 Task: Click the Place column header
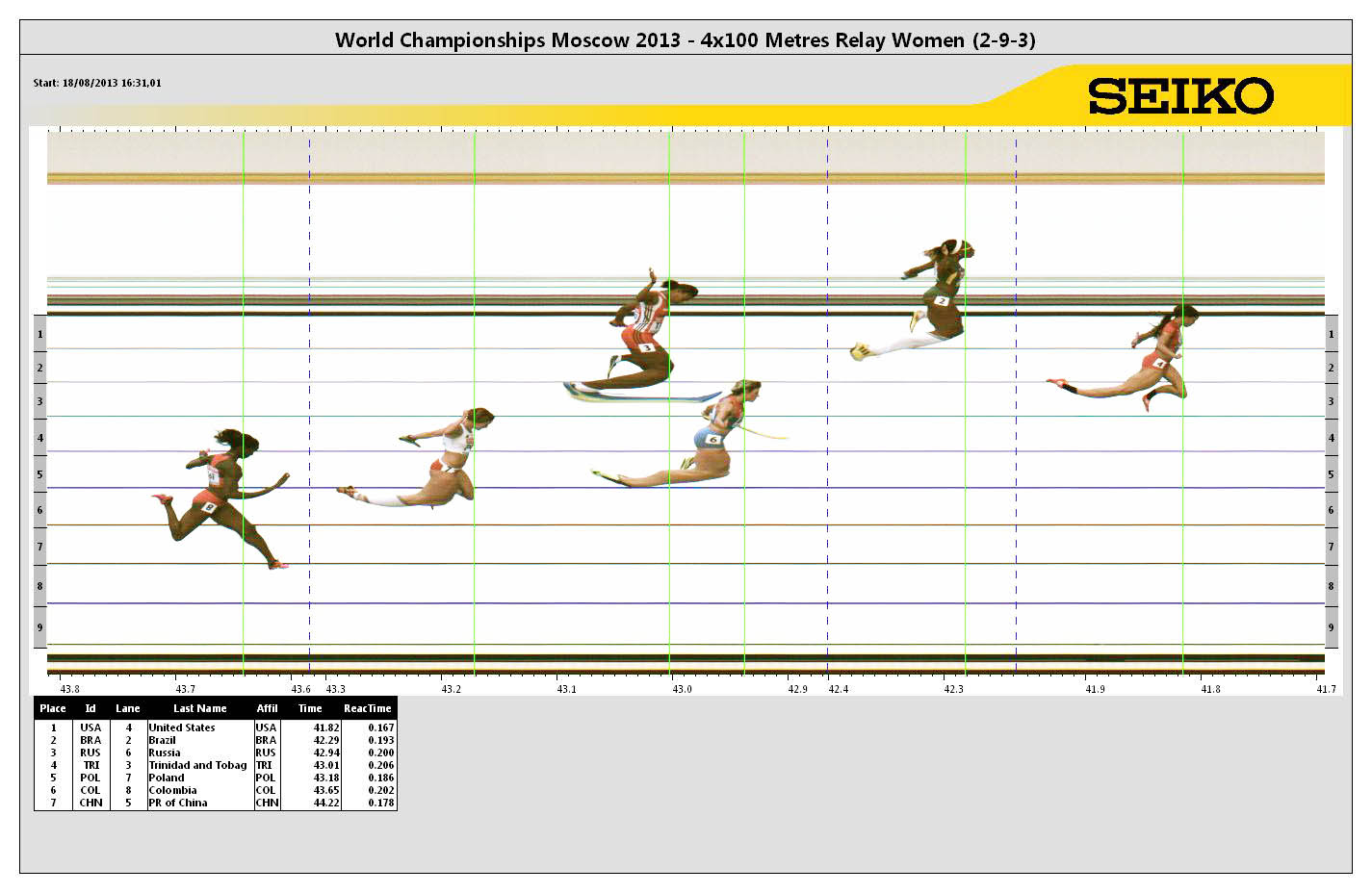pos(53,708)
